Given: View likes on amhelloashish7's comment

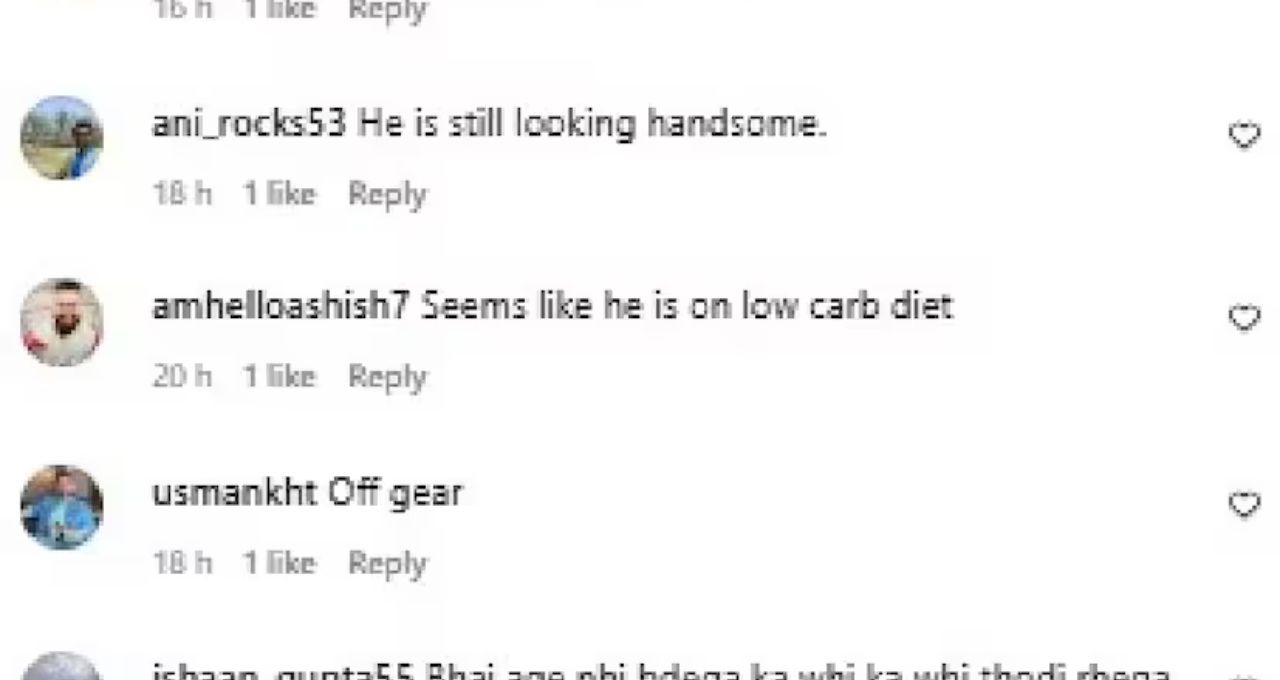Looking at the screenshot, I should click(279, 376).
